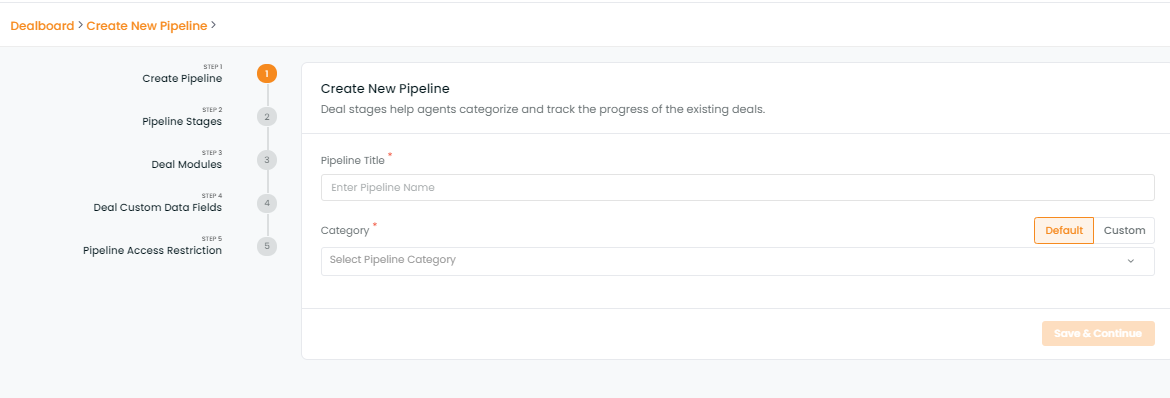Open the Pipeline Stages step
Image resolution: width=1170 pixels, height=398 pixels.
(182, 121)
